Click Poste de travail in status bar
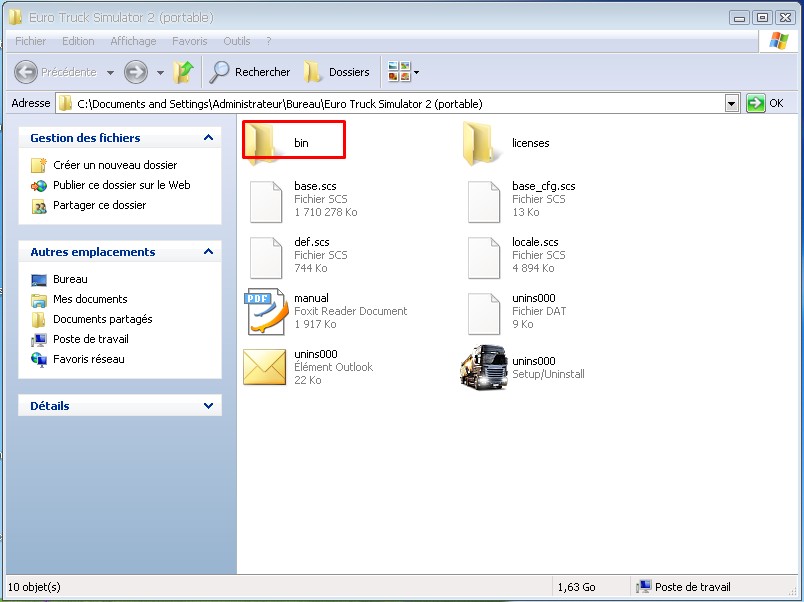 [x=684, y=587]
